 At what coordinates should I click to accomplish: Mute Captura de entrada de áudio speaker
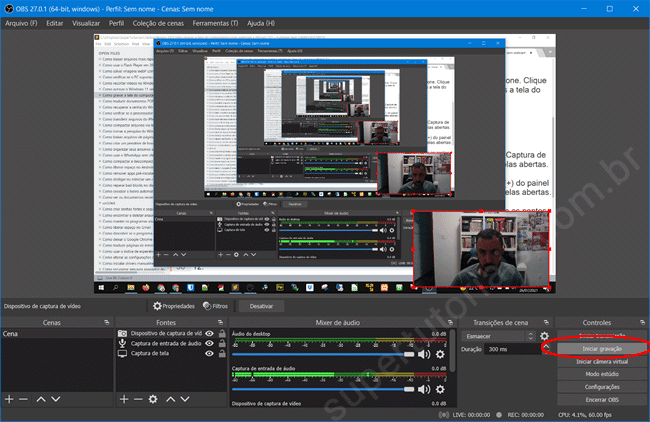[x=424, y=391]
